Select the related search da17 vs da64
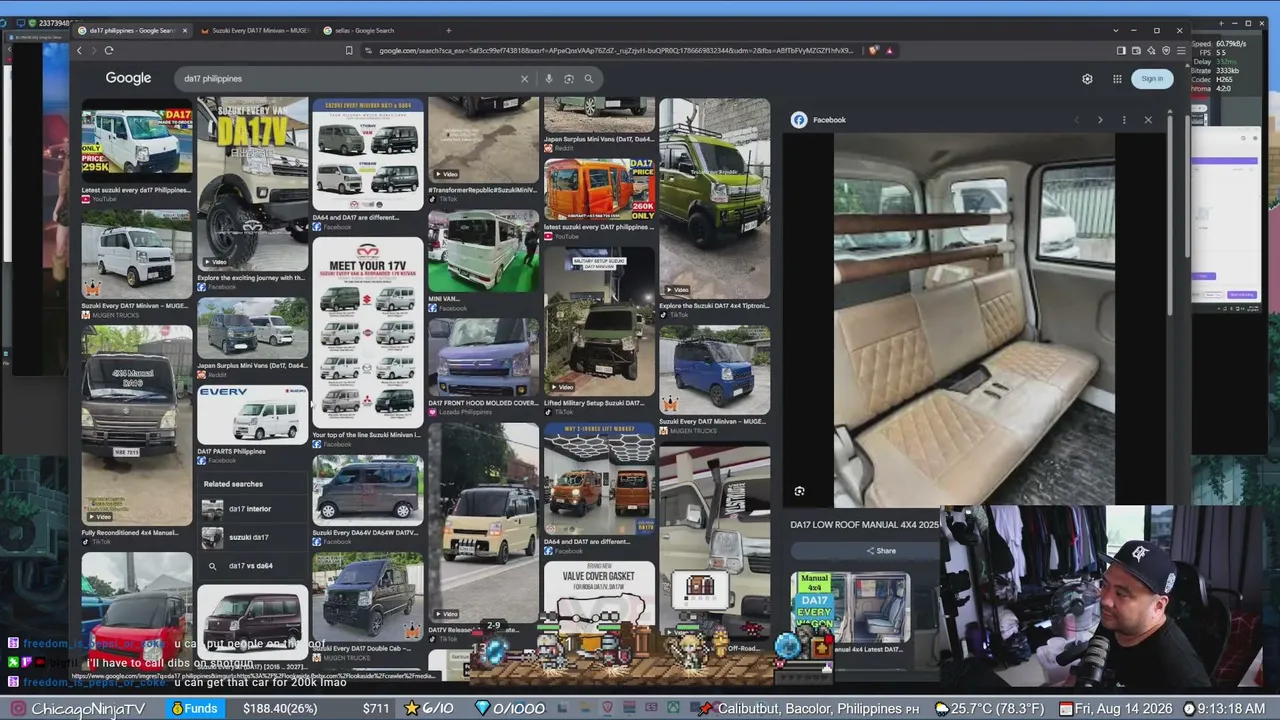This screenshot has height=720, width=1280. tap(251, 566)
